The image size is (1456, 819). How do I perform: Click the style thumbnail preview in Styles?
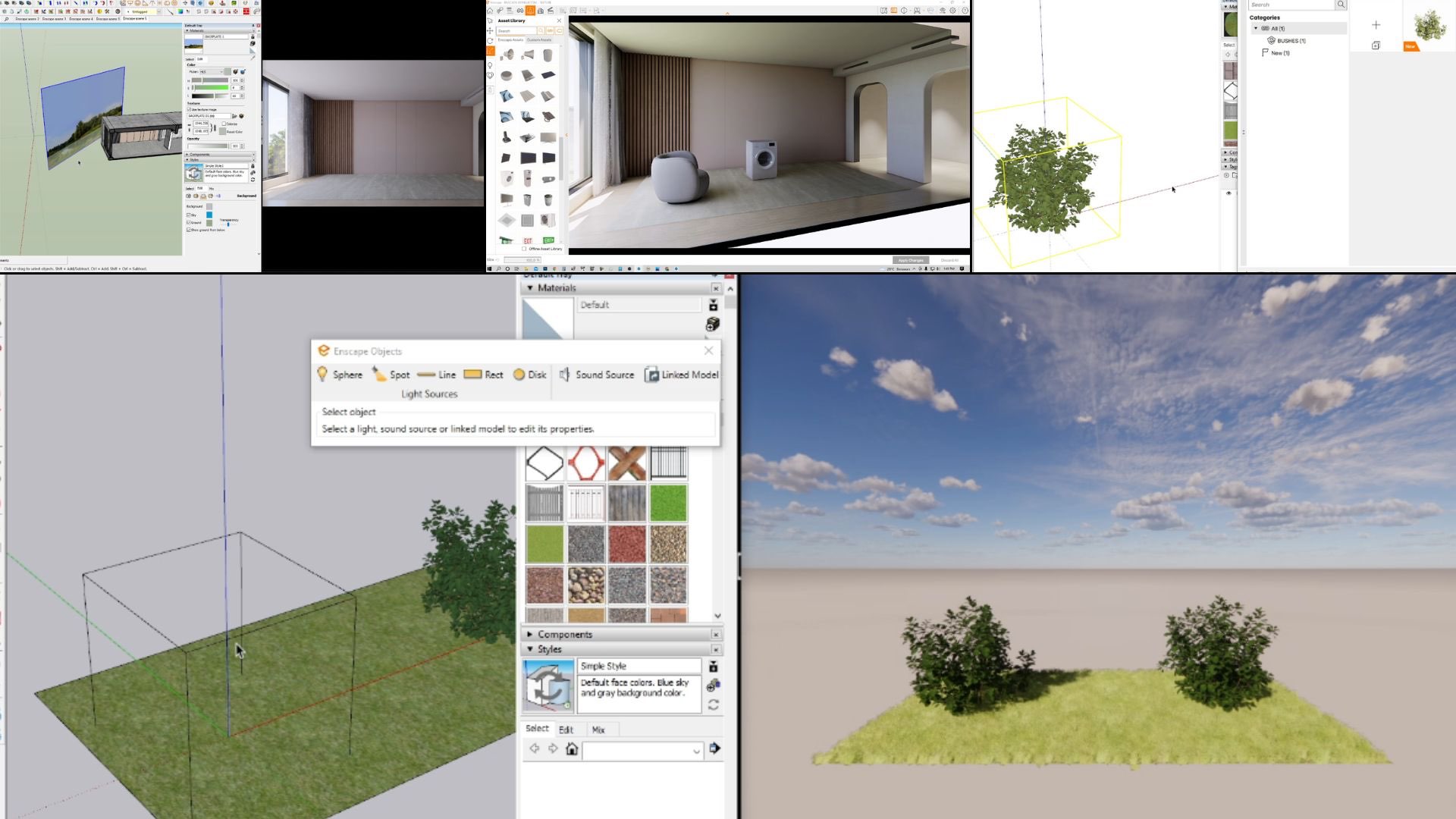[x=548, y=686]
